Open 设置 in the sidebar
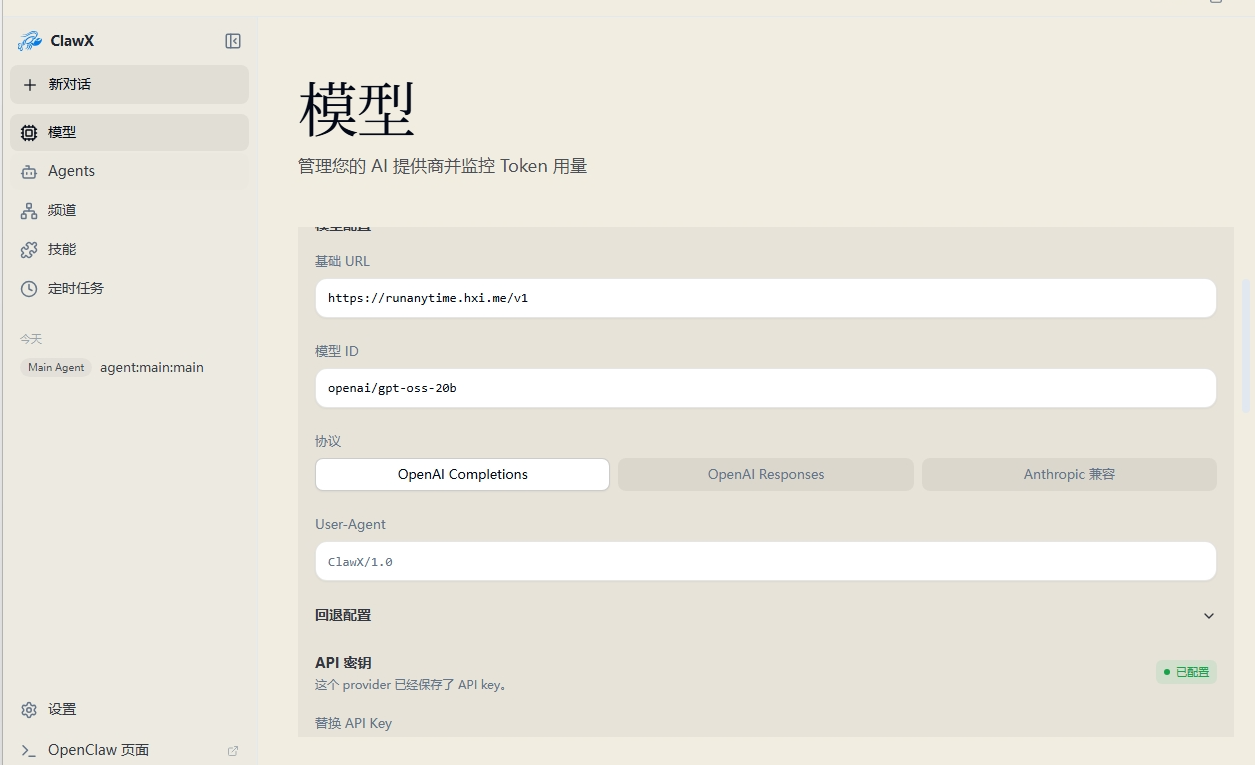 click(129, 709)
